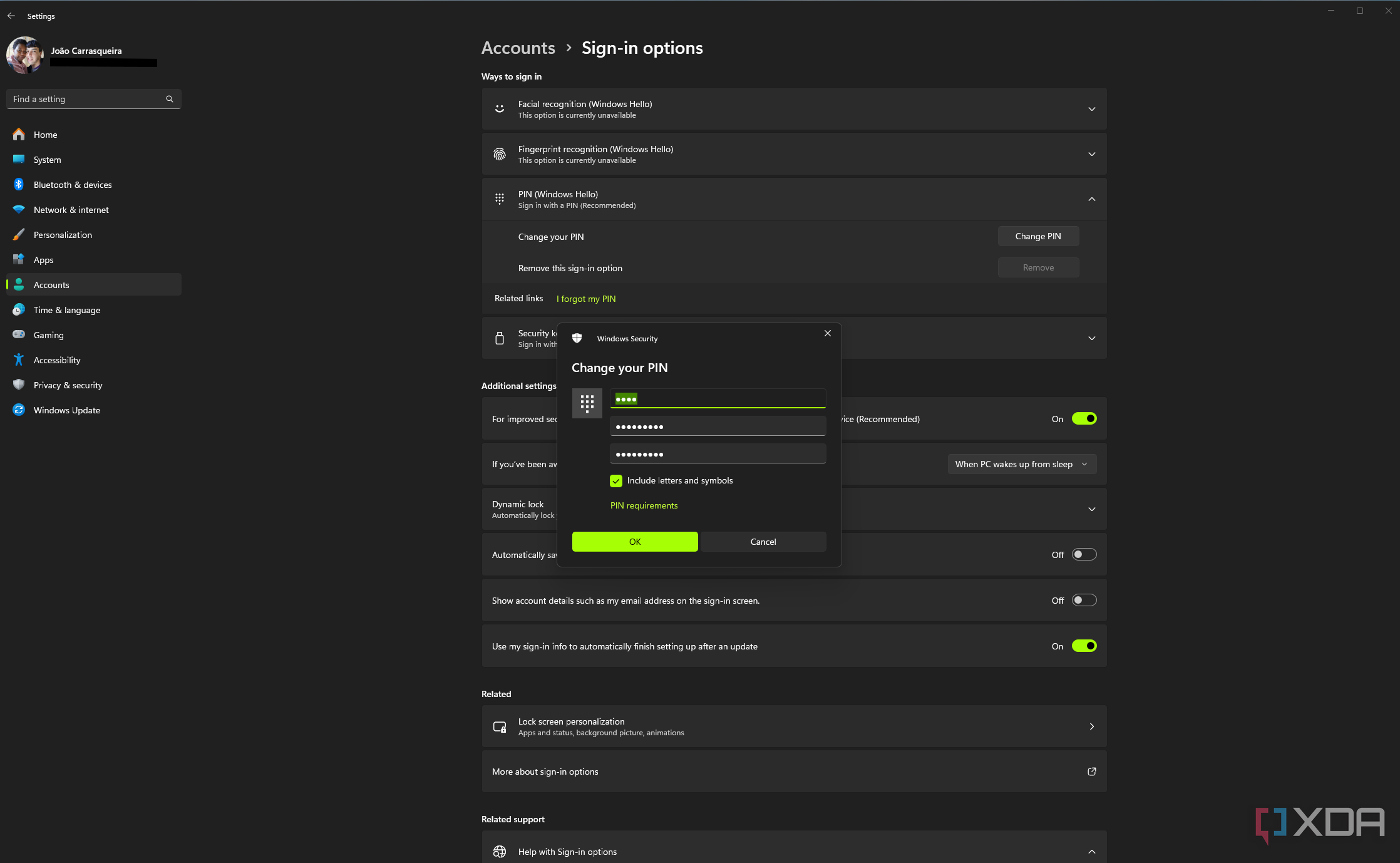This screenshot has height=863, width=1400.
Task: Click the Security key USB icon
Action: click(500, 338)
